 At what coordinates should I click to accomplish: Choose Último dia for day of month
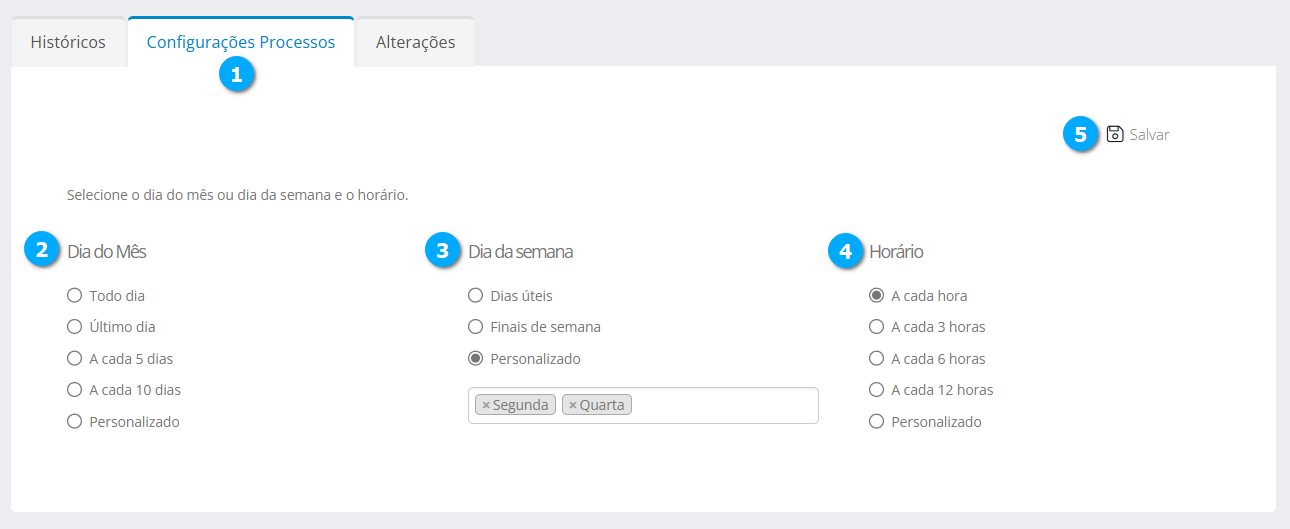(x=74, y=327)
